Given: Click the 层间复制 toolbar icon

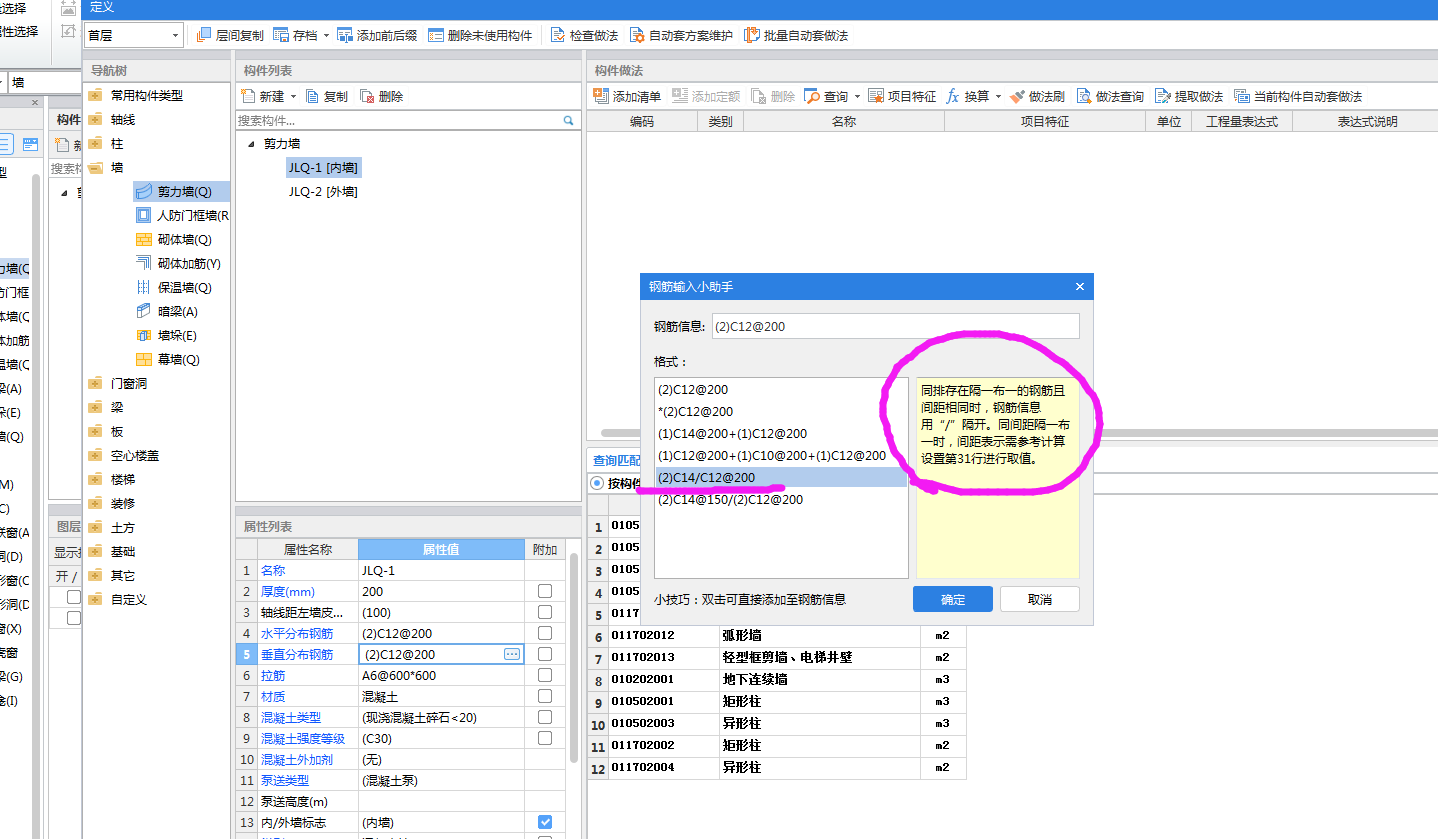Looking at the screenshot, I should [x=204, y=35].
